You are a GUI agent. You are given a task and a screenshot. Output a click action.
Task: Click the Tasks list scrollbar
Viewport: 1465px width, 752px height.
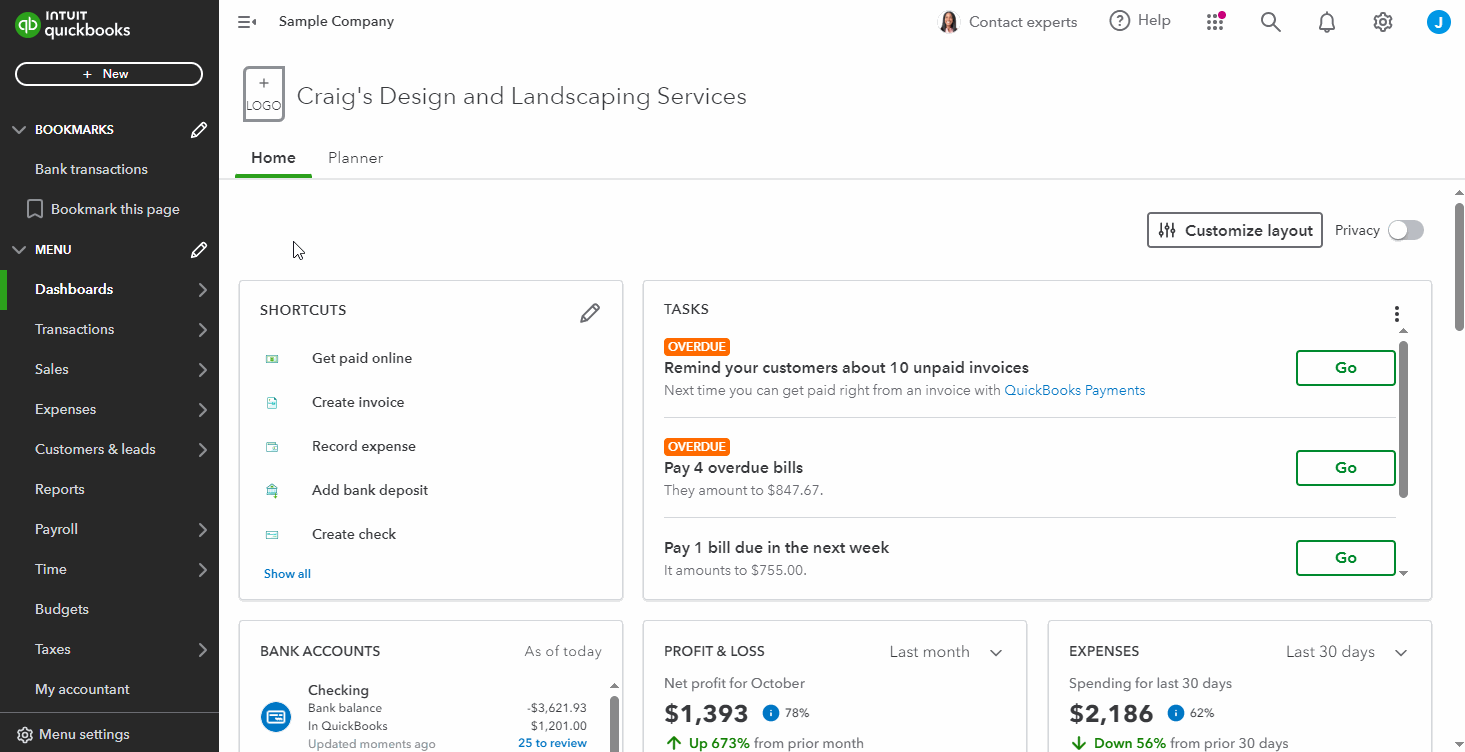point(1403,420)
